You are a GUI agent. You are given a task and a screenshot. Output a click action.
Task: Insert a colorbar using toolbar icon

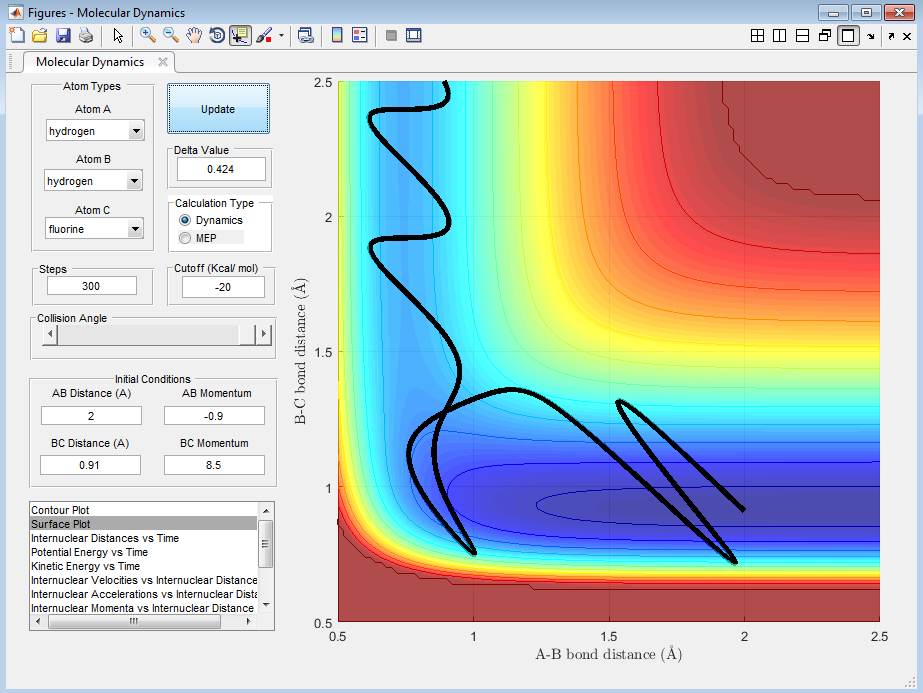click(337, 35)
